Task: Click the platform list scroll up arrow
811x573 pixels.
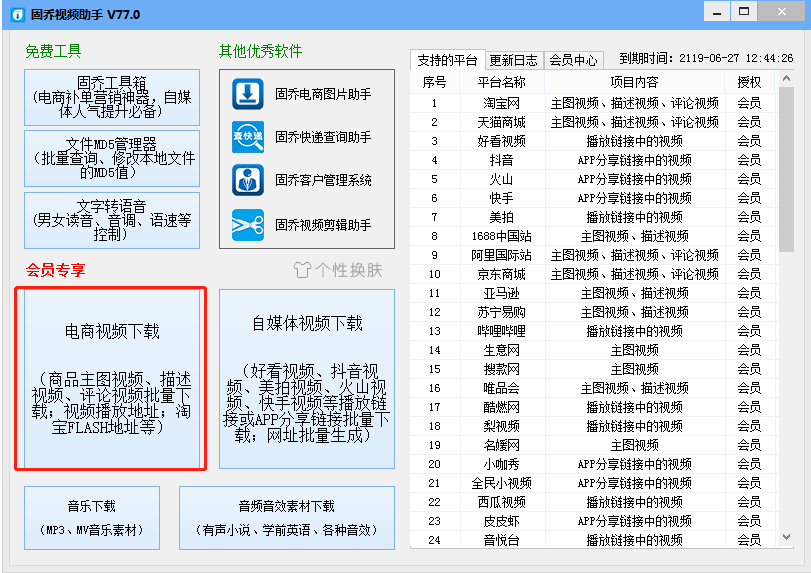Action: tap(786, 79)
